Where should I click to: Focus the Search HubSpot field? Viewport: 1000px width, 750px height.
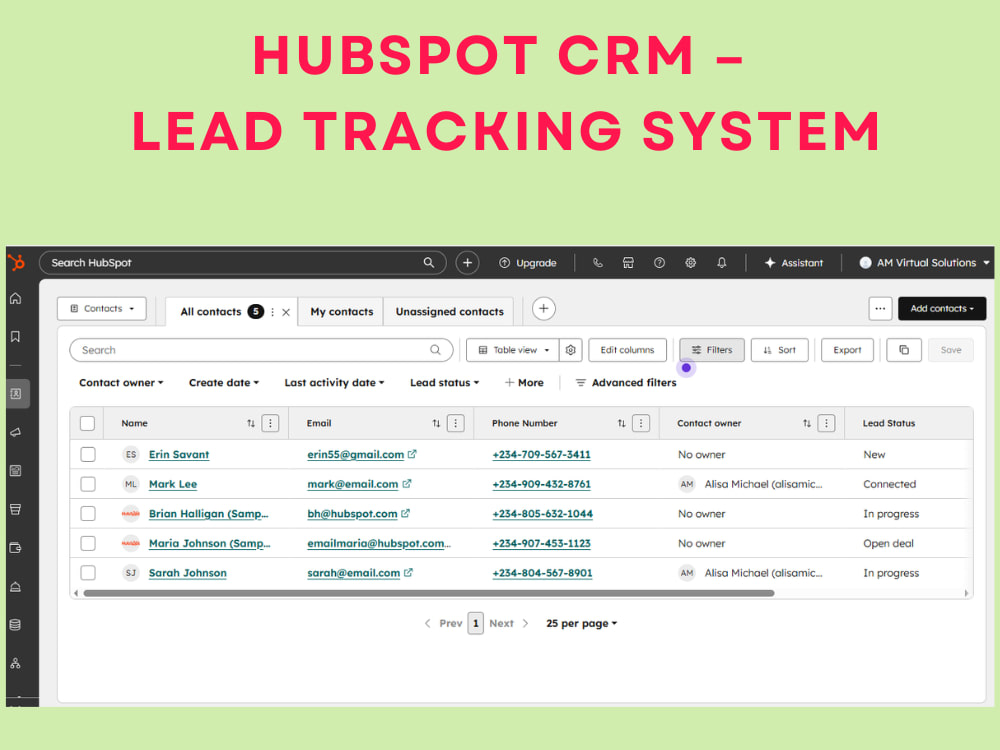(x=242, y=263)
